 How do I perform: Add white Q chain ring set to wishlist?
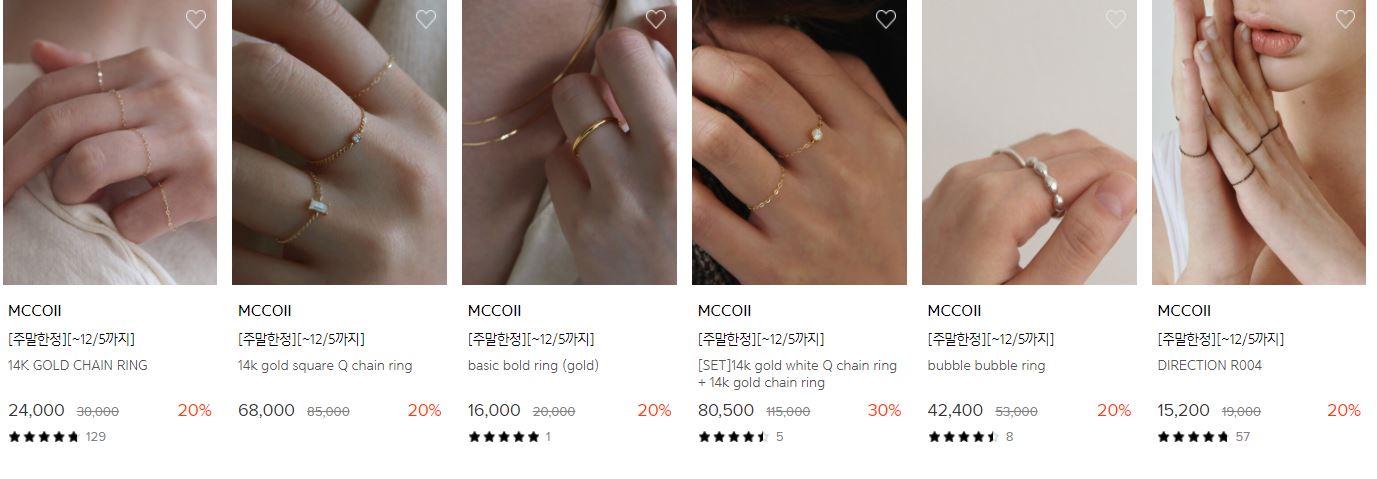(886, 19)
